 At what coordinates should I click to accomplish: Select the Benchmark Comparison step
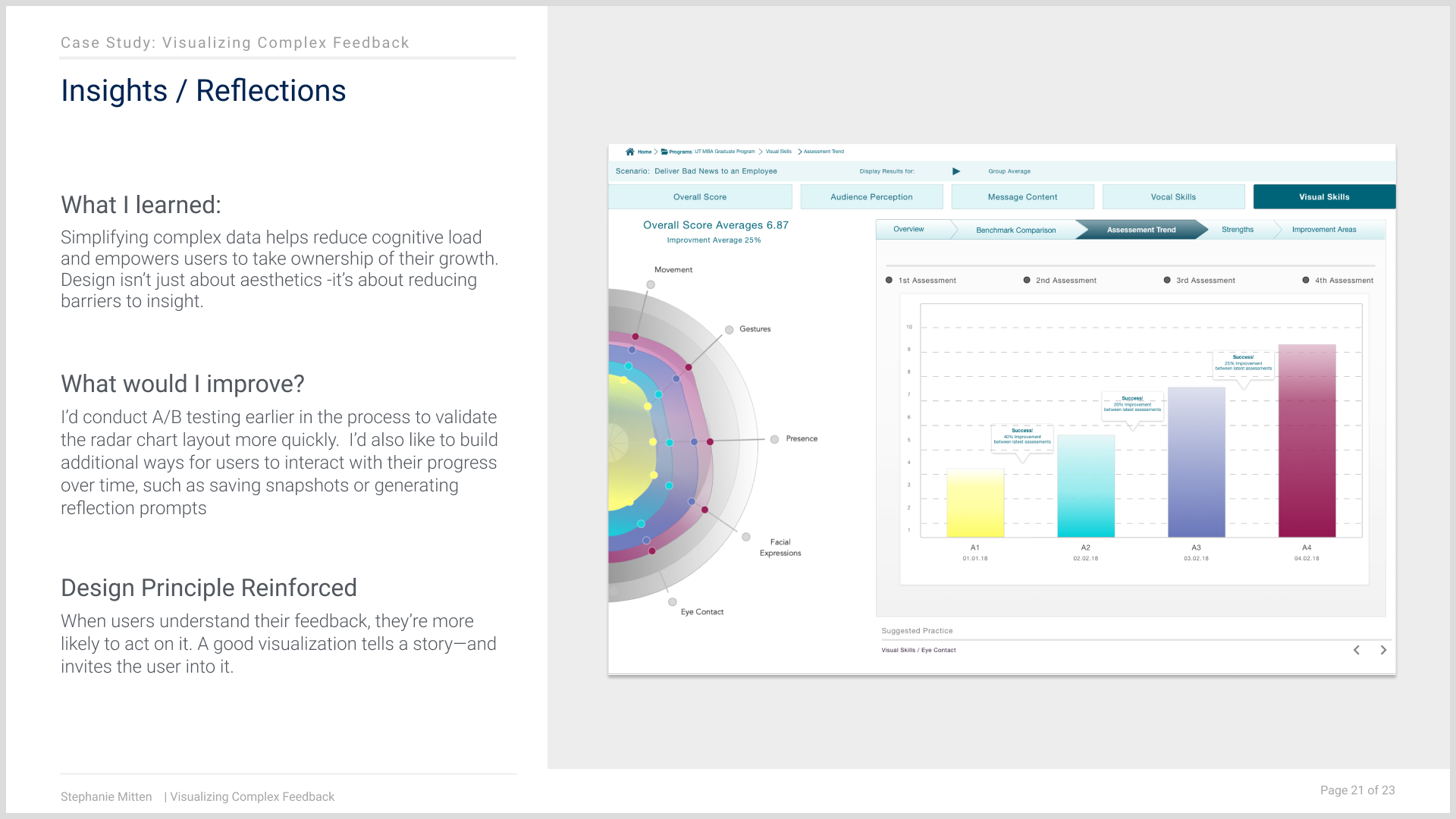coord(1015,230)
